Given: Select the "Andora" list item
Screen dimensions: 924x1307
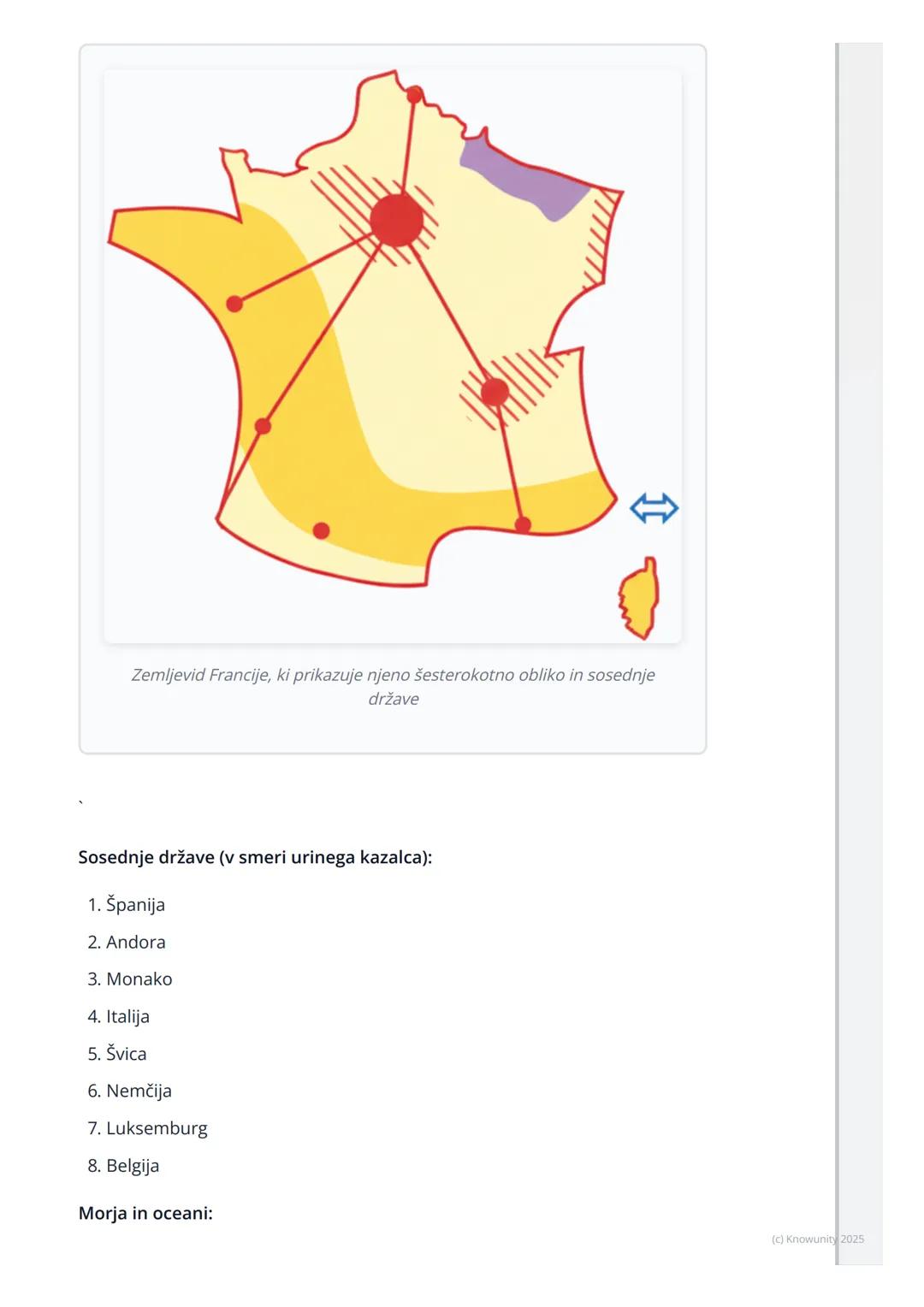Looking at the screenshot, I should tap(135, 942).
